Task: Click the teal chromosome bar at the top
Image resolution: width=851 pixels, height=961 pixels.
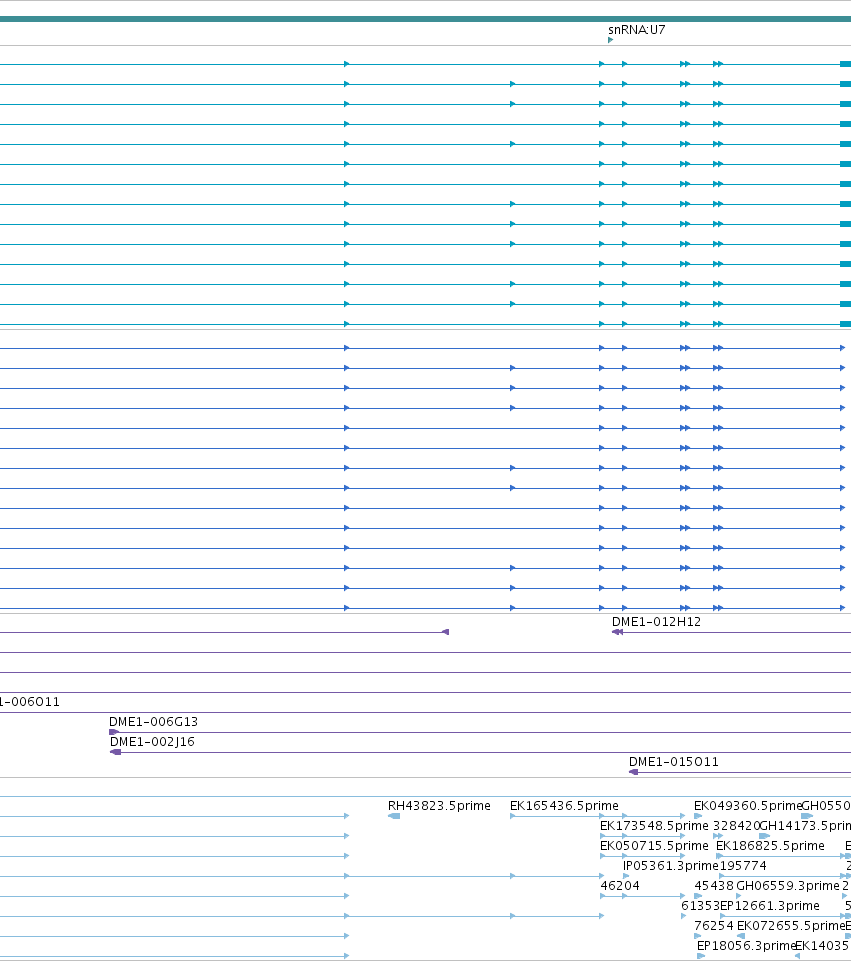Action: [425, 19]
